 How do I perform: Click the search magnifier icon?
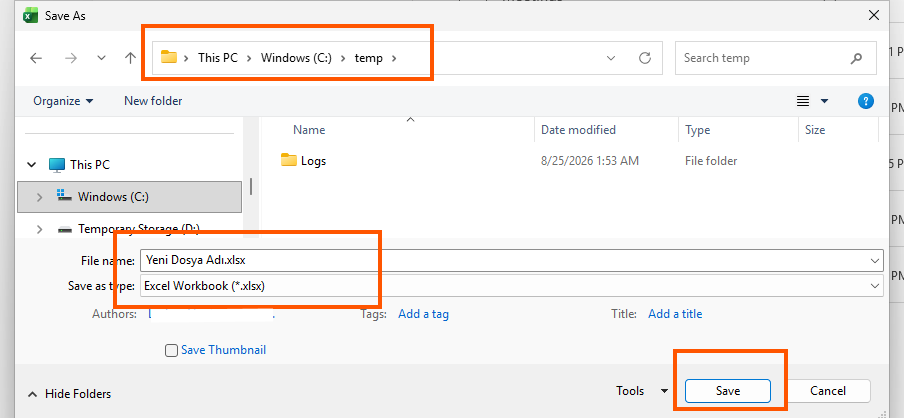point(856,58)
